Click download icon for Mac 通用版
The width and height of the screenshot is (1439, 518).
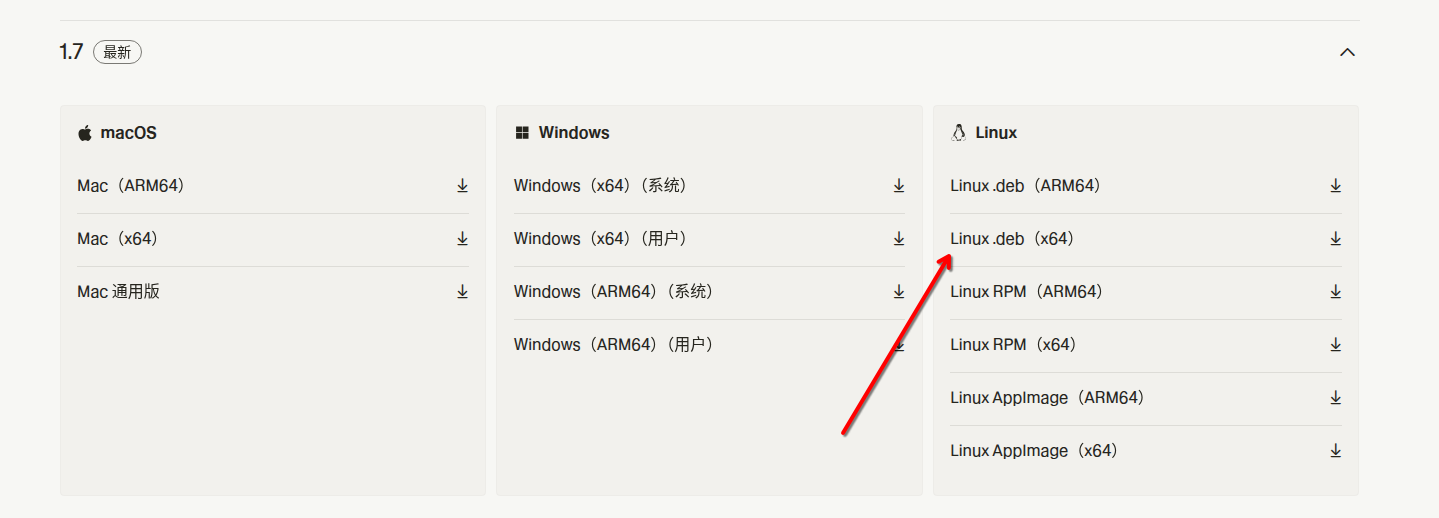[x=462, y=292]
